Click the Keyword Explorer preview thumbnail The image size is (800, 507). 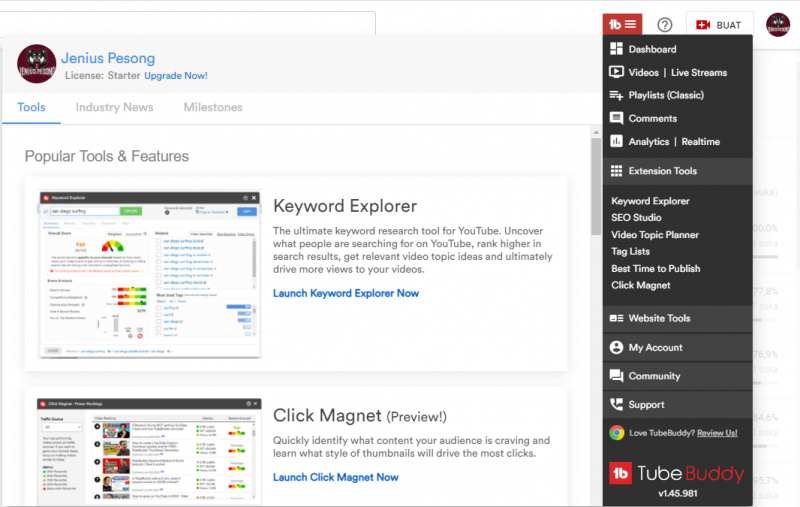point(150,275)
